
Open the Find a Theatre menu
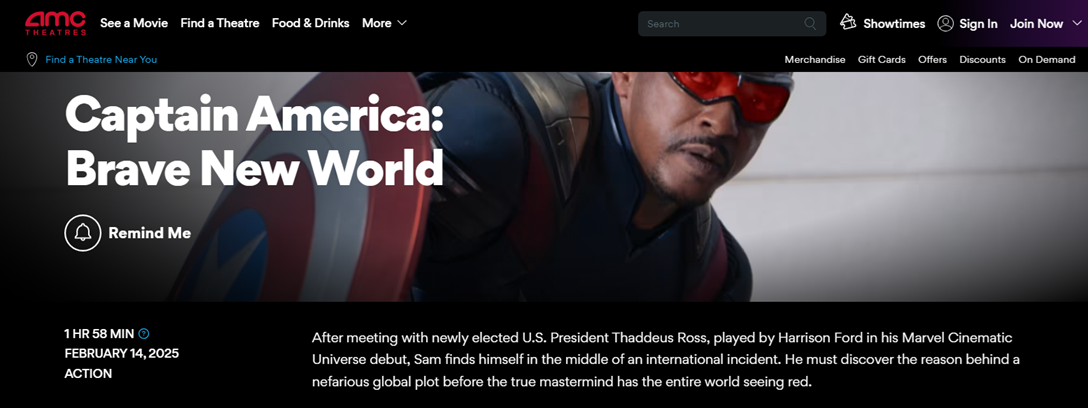(220, 23)
